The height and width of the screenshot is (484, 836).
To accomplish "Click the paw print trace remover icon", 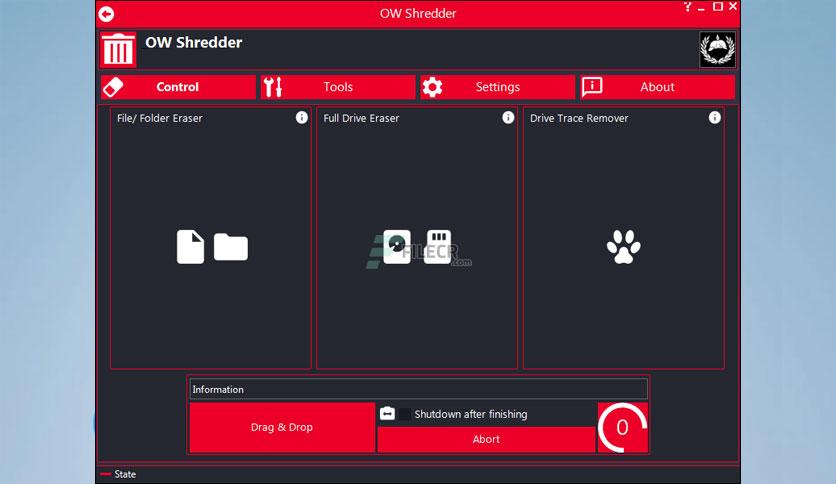I will pyautogui.click(x=623, y=247).
